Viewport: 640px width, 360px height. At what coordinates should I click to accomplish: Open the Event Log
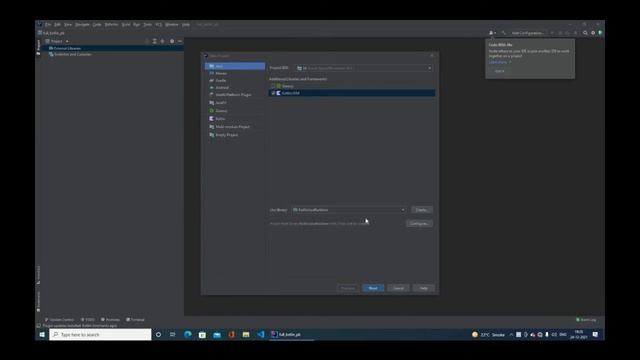click(586, 320)
